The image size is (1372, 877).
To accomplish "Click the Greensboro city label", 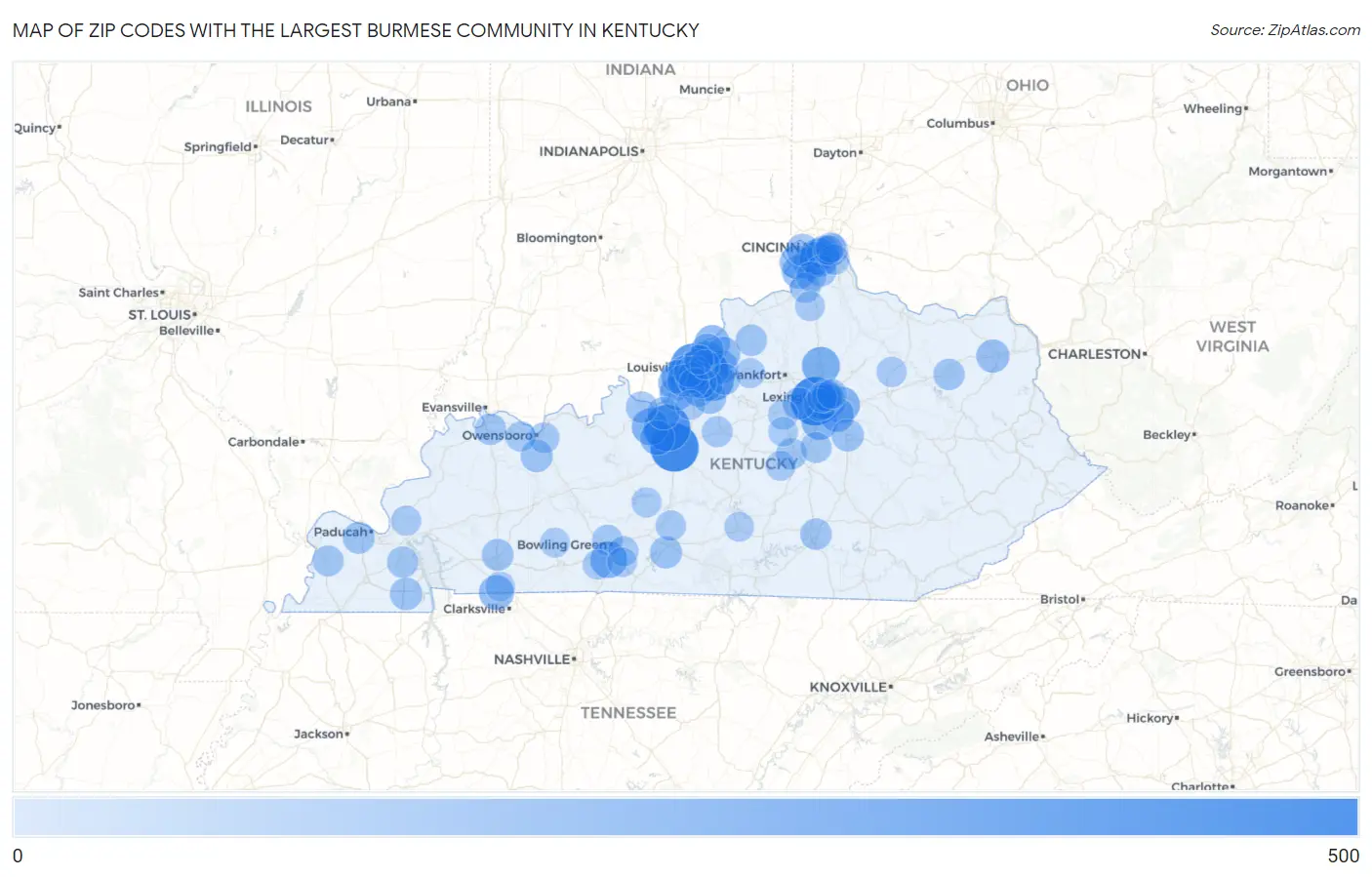I will click(1310, 671).
